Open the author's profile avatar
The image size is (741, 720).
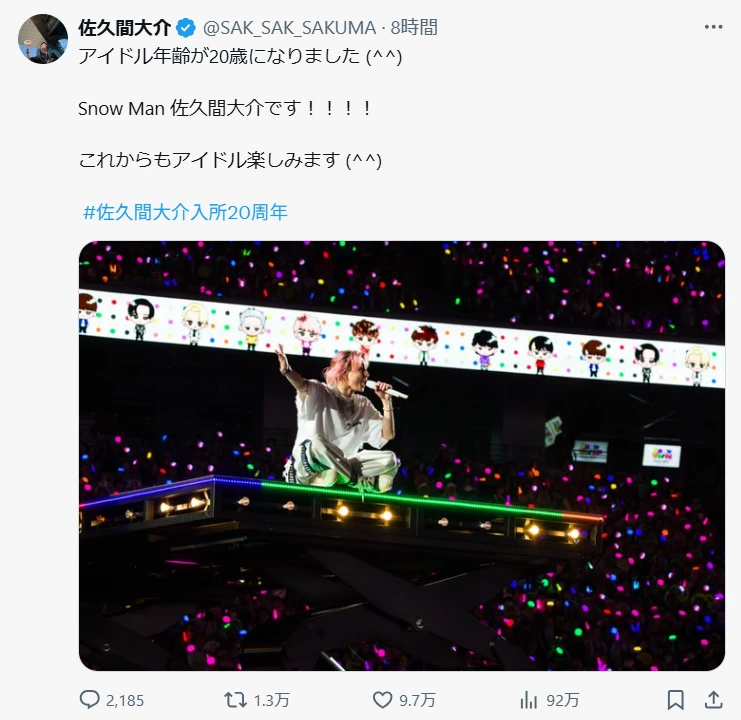coord(43,39)
